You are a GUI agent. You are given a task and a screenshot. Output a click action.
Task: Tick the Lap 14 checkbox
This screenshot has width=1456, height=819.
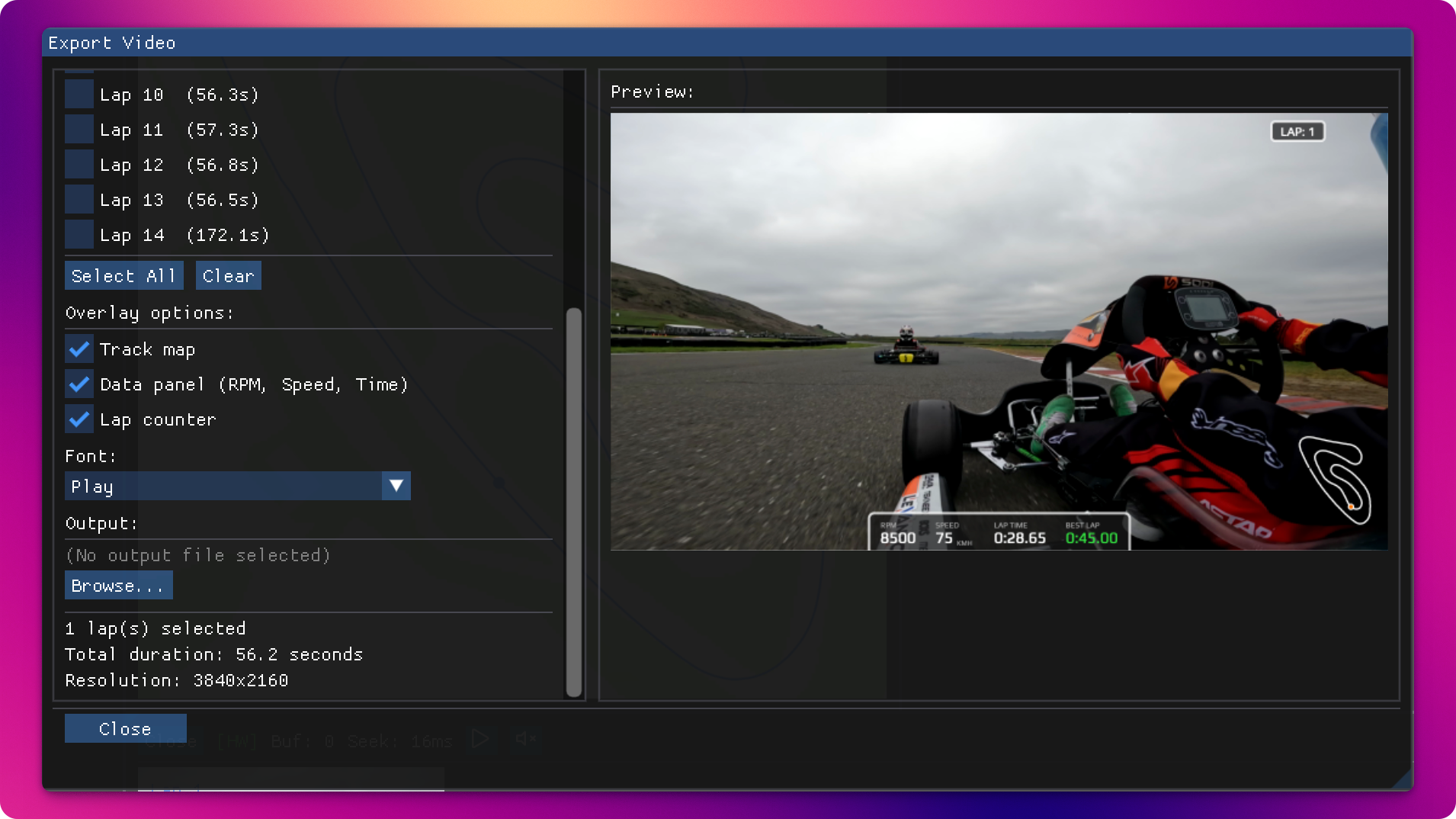point(79,234)
